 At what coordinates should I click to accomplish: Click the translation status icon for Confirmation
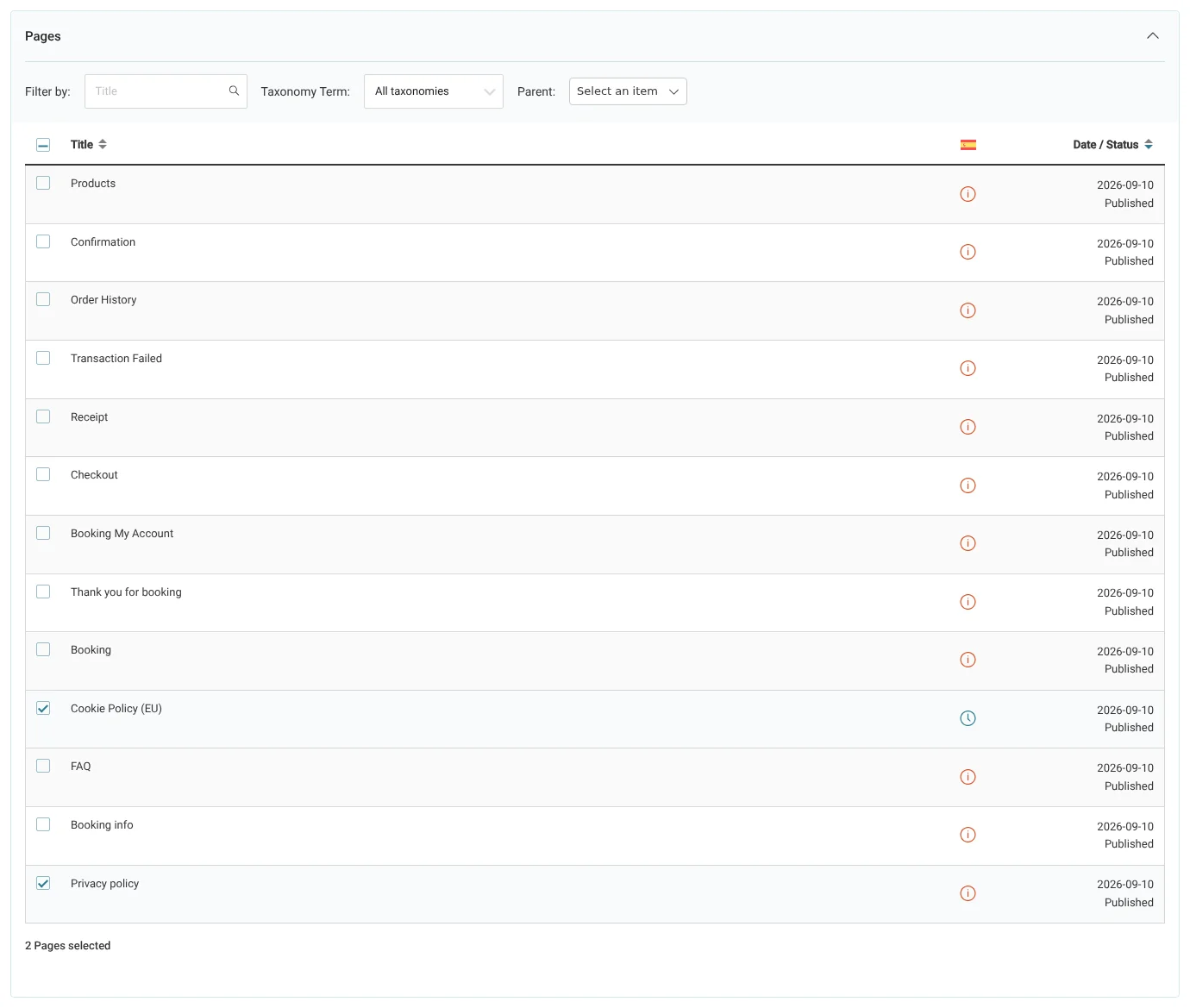(x=968, y=252)
